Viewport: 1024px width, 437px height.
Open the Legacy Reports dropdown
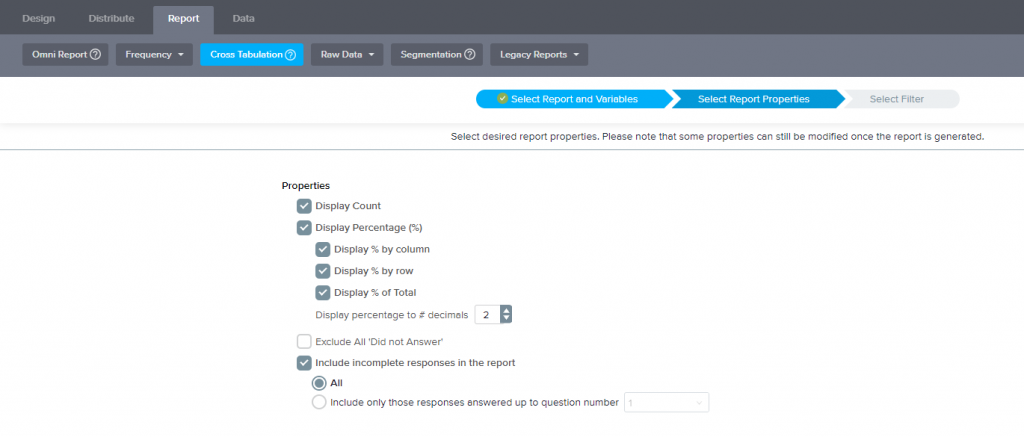(538, 55)
